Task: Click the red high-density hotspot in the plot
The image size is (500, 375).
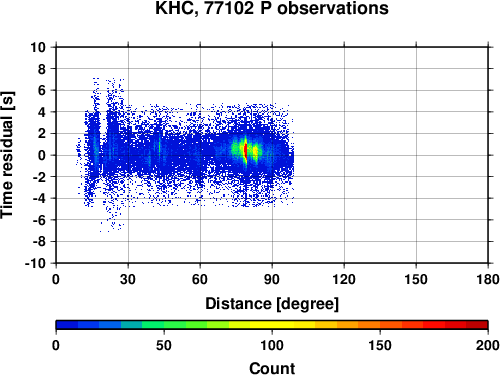Action: tap(246, 151)
